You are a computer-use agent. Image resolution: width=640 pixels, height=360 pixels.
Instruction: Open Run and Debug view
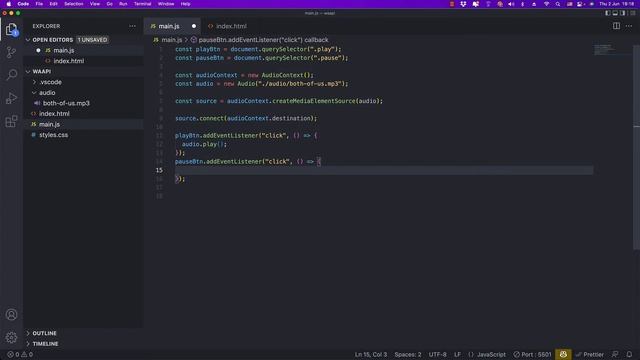11,98
